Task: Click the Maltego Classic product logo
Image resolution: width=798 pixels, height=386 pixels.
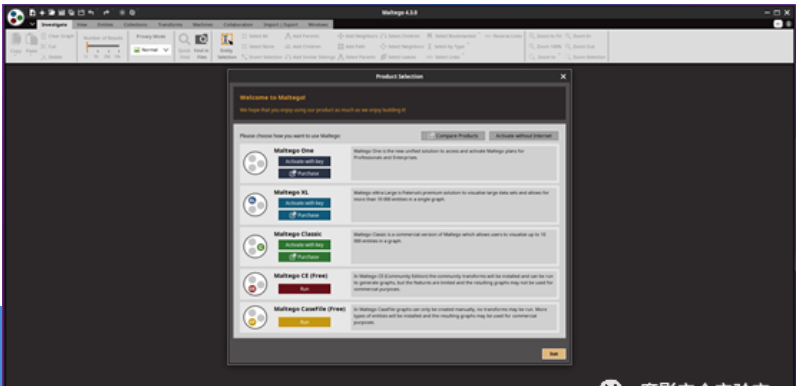Action: click(x=255, y=246)
